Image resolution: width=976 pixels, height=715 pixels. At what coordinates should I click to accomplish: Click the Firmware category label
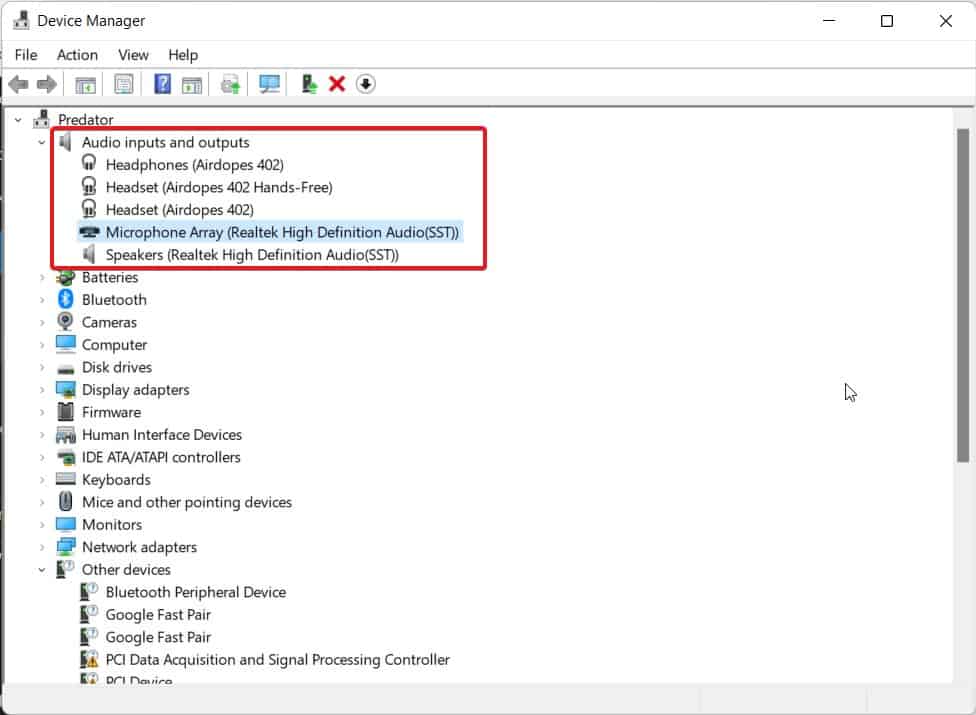pyautogui.click(x=111, y=412)
